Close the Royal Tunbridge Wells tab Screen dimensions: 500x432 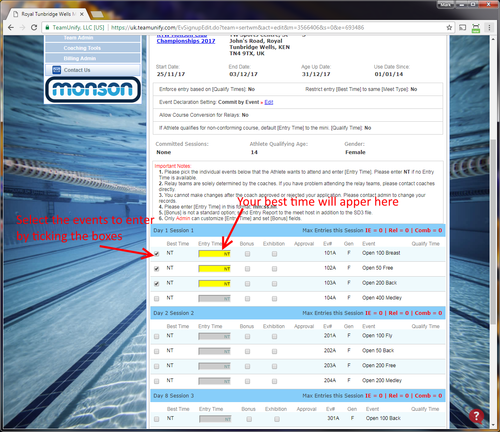pyautogui.click(x=82, y=14)
